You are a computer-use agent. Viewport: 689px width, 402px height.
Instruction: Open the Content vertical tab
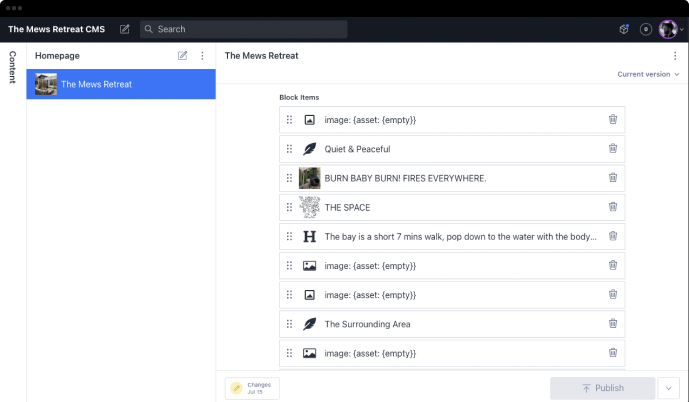[13, 67]
